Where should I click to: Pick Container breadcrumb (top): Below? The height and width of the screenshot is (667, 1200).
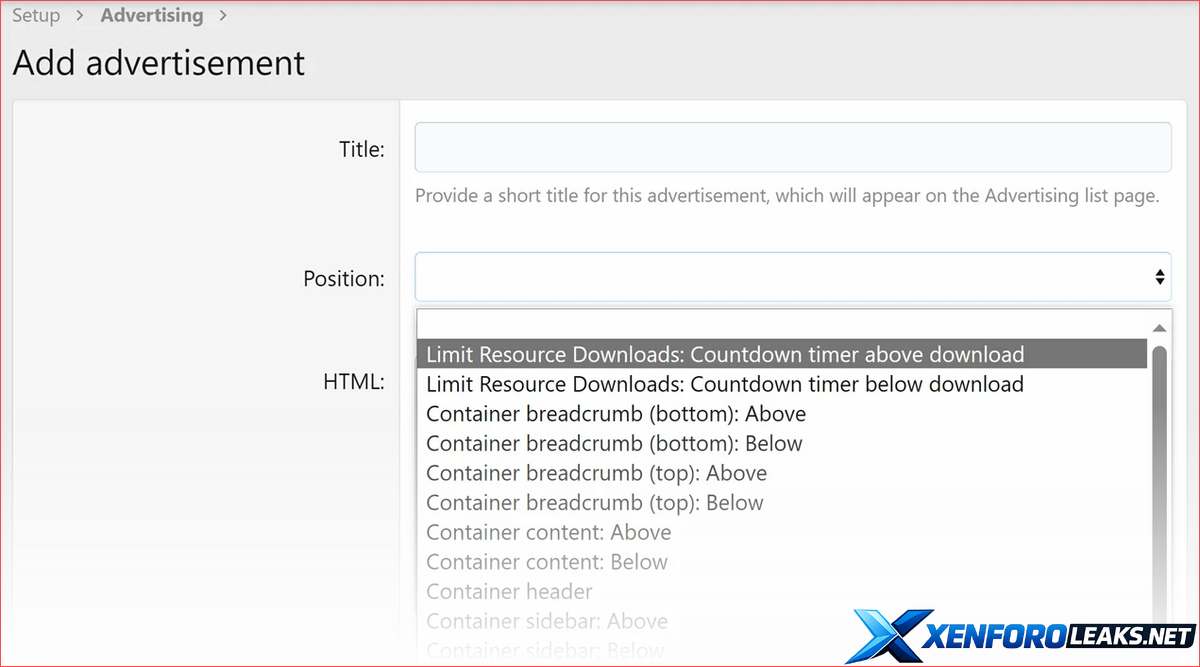pos(595,503)
